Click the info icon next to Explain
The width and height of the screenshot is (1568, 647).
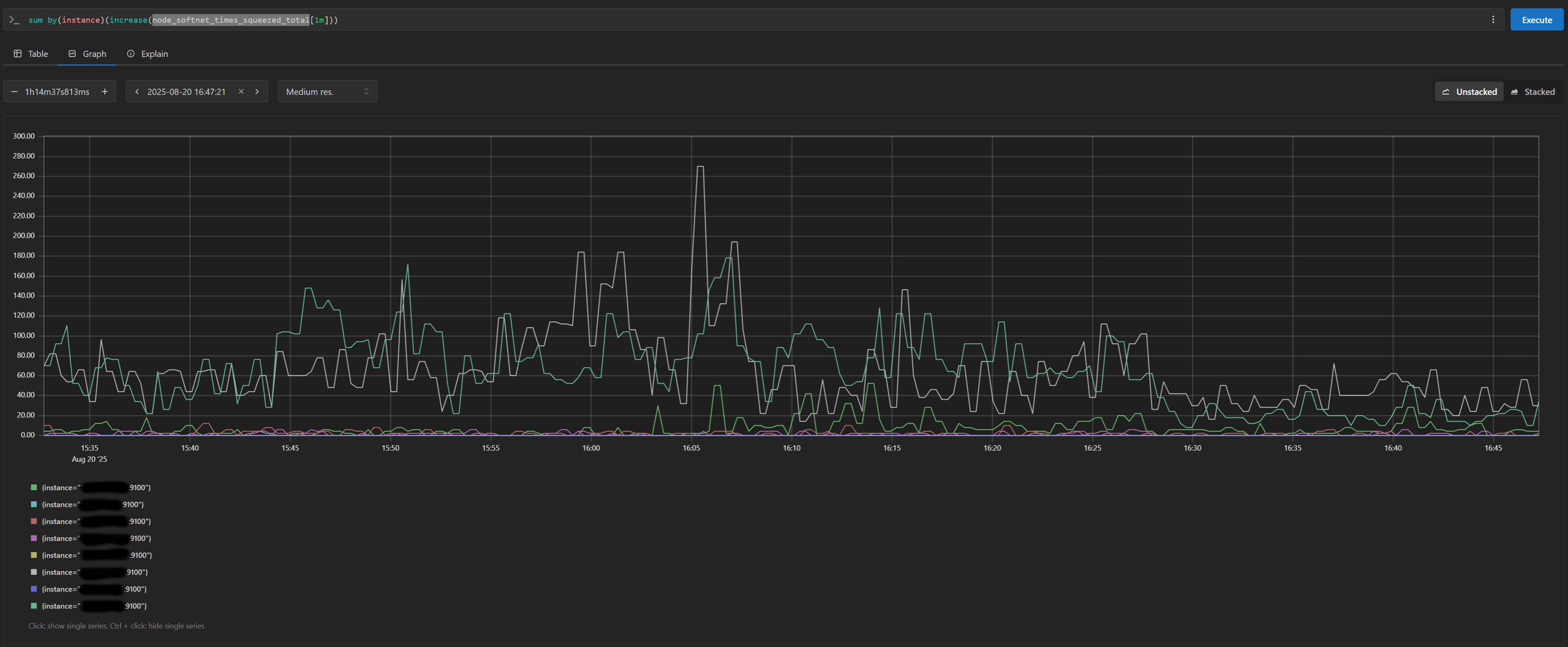(x=130, y=54)
